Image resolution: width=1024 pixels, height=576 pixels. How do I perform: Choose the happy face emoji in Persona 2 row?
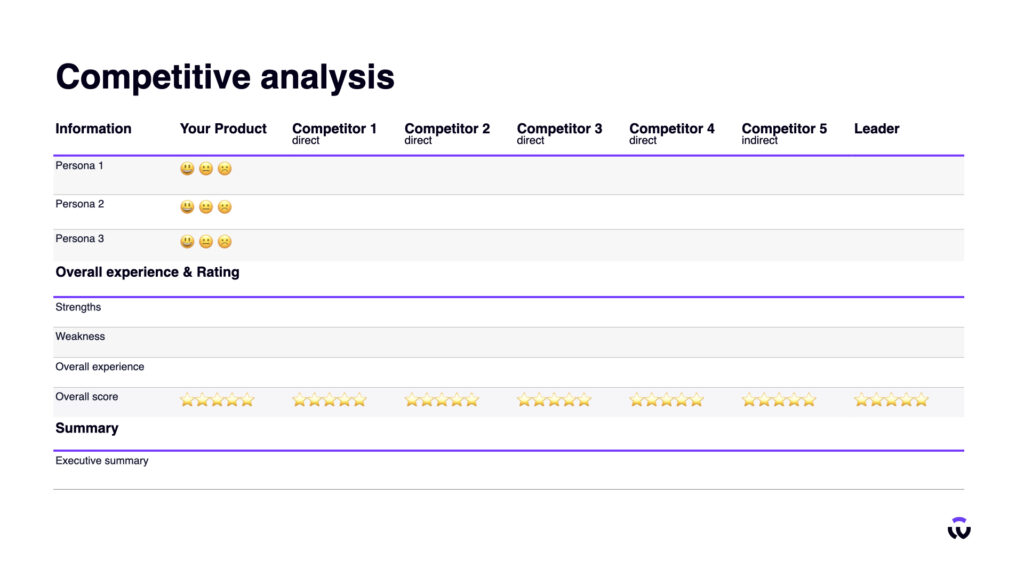(x=187, y=207)
